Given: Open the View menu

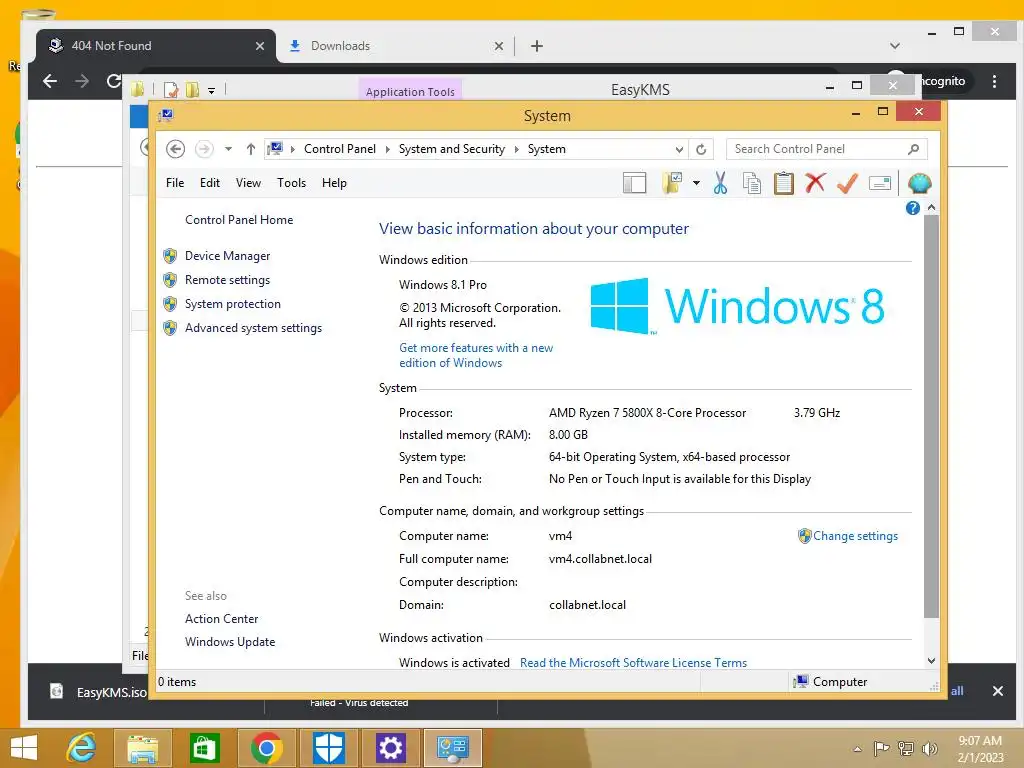Looking at the screenshot, I should [248, 183].
